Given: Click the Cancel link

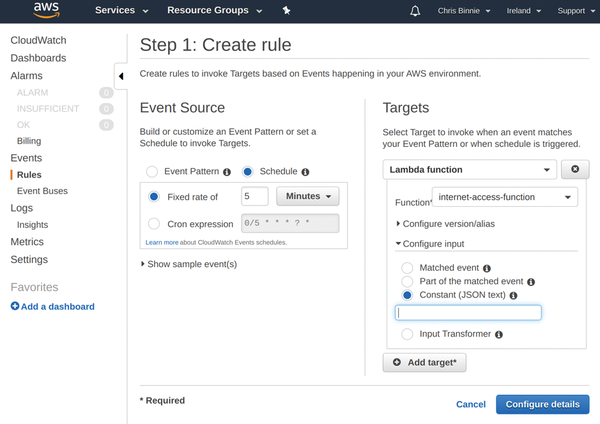Looking at the screenshot, I should coord(471,404).
